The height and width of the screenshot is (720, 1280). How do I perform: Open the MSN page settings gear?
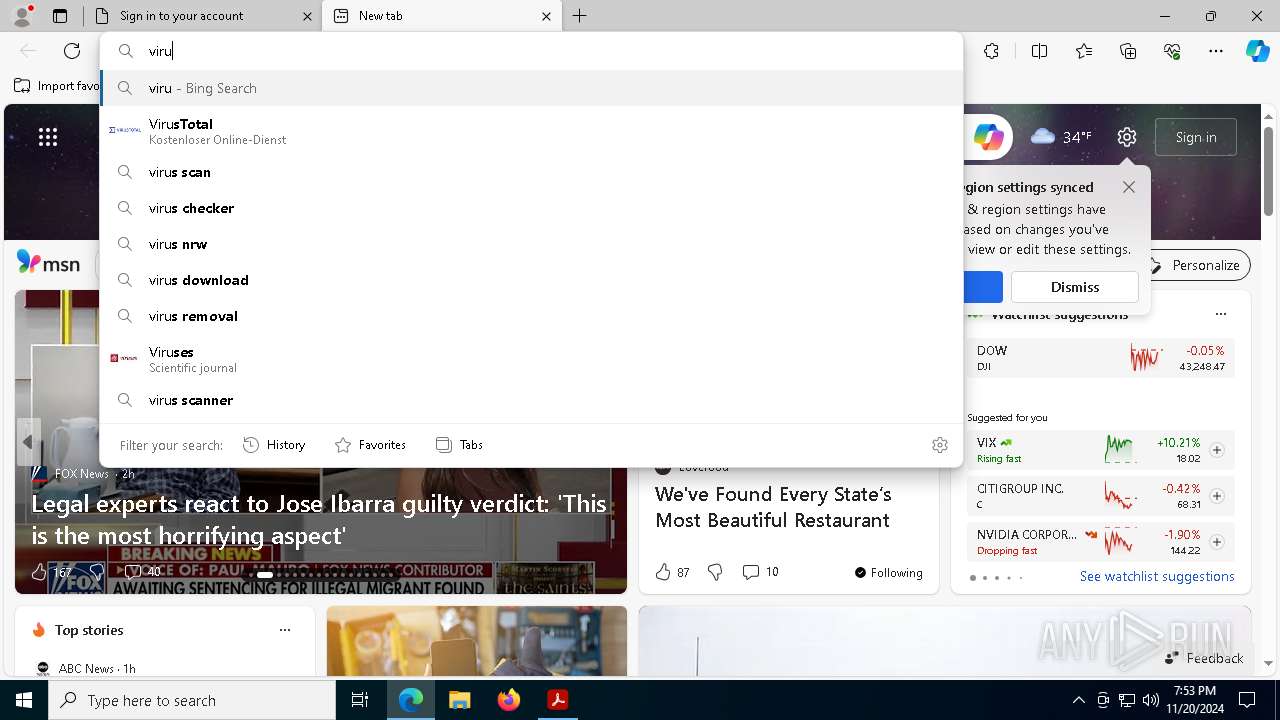point(1127,137)
